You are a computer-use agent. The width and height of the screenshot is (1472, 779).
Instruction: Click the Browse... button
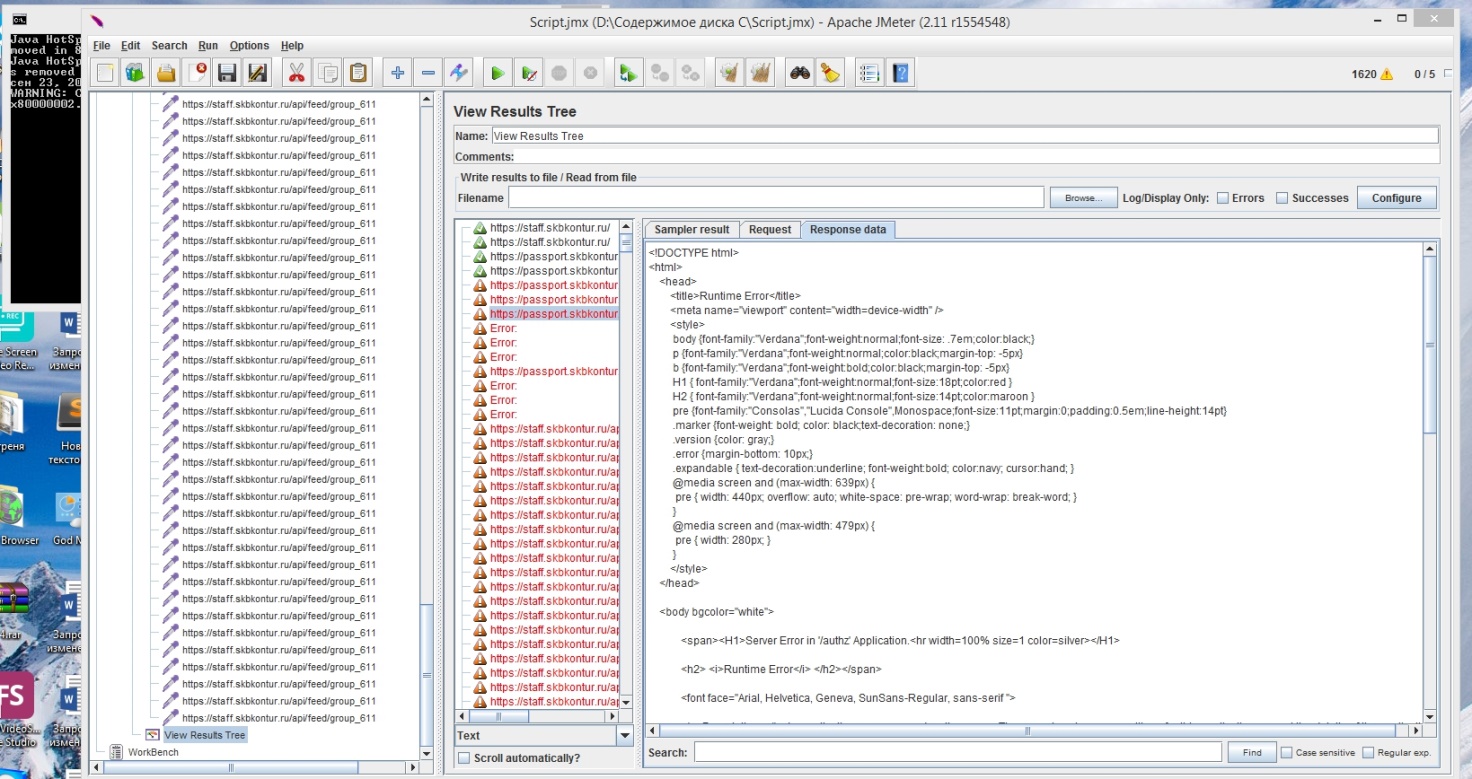[x=1083, y=198]
